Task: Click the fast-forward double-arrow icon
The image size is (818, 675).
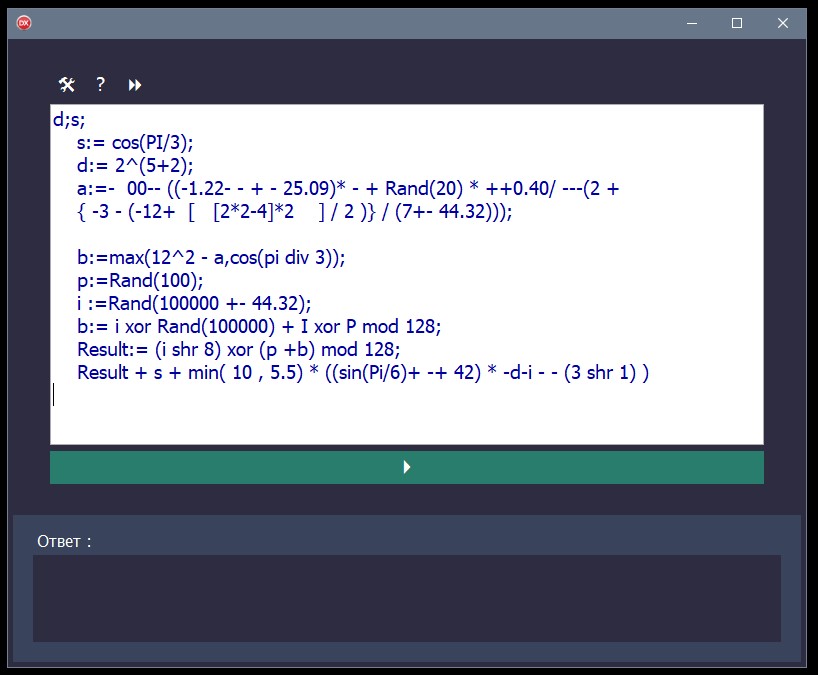Action: coord(133,84)
